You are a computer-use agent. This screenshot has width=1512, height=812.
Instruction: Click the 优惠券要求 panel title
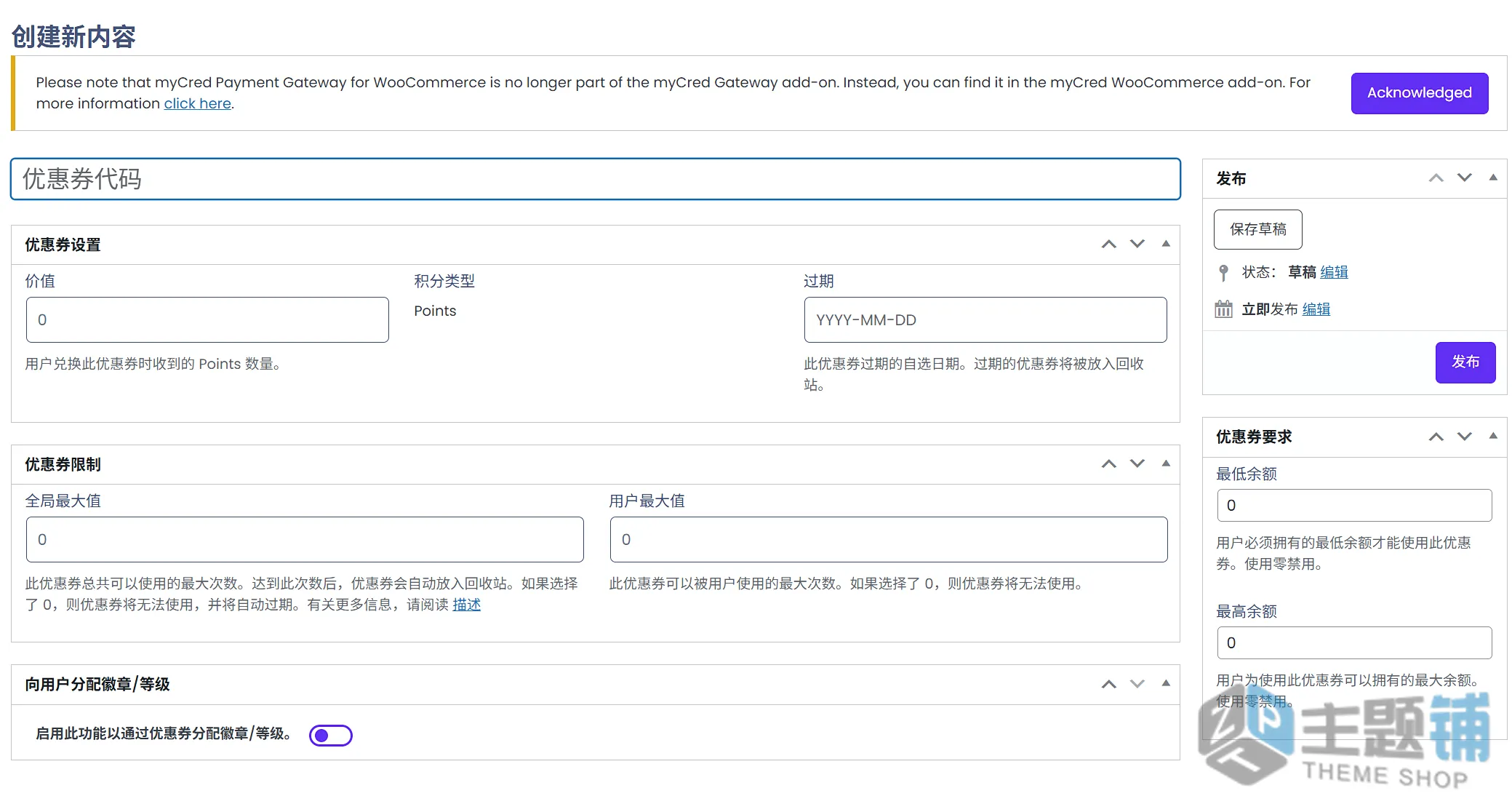pyautogui.click(x=1254, y=437)
